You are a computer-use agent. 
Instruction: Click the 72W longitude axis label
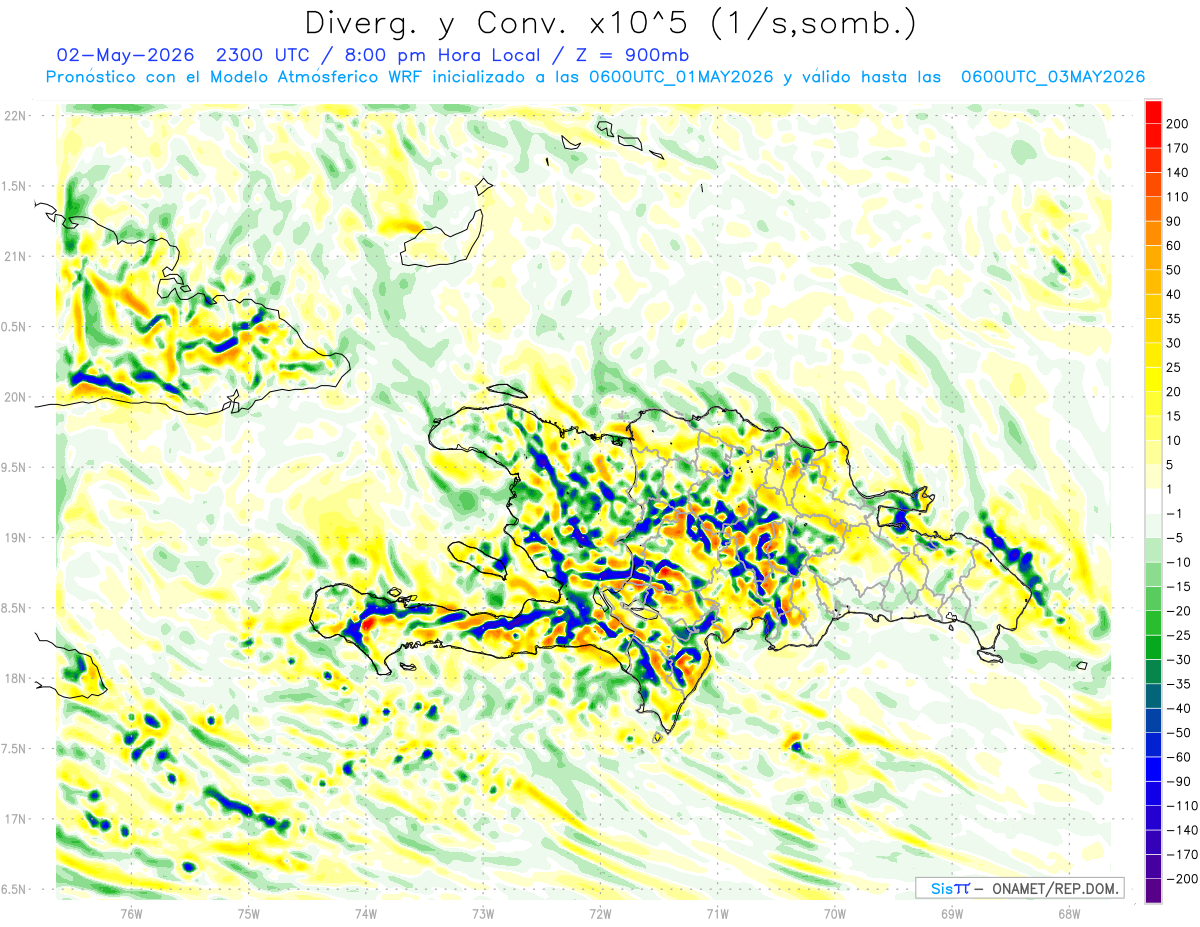(x=600, y=913)
